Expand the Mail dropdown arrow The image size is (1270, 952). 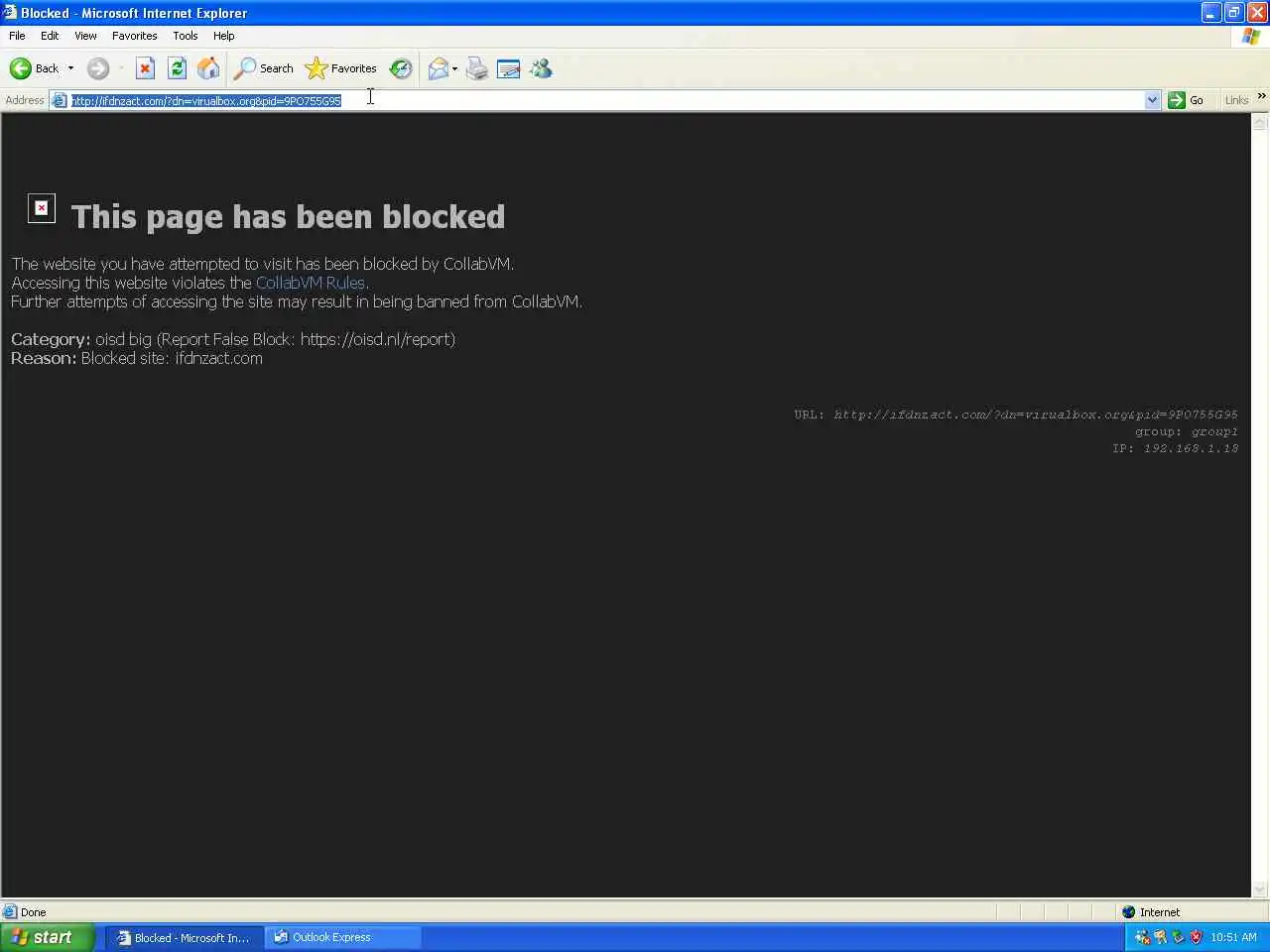[x=454, y=68]
